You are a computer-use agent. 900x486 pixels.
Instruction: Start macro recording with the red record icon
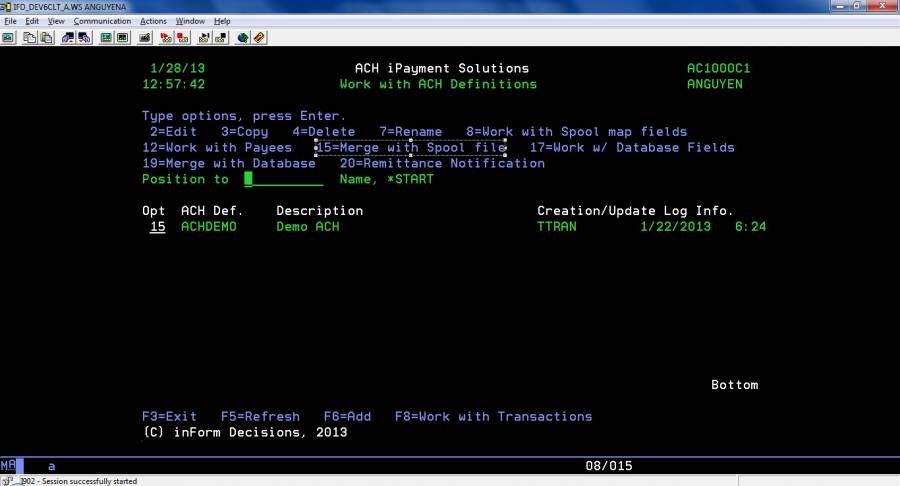tap(167, 38)
